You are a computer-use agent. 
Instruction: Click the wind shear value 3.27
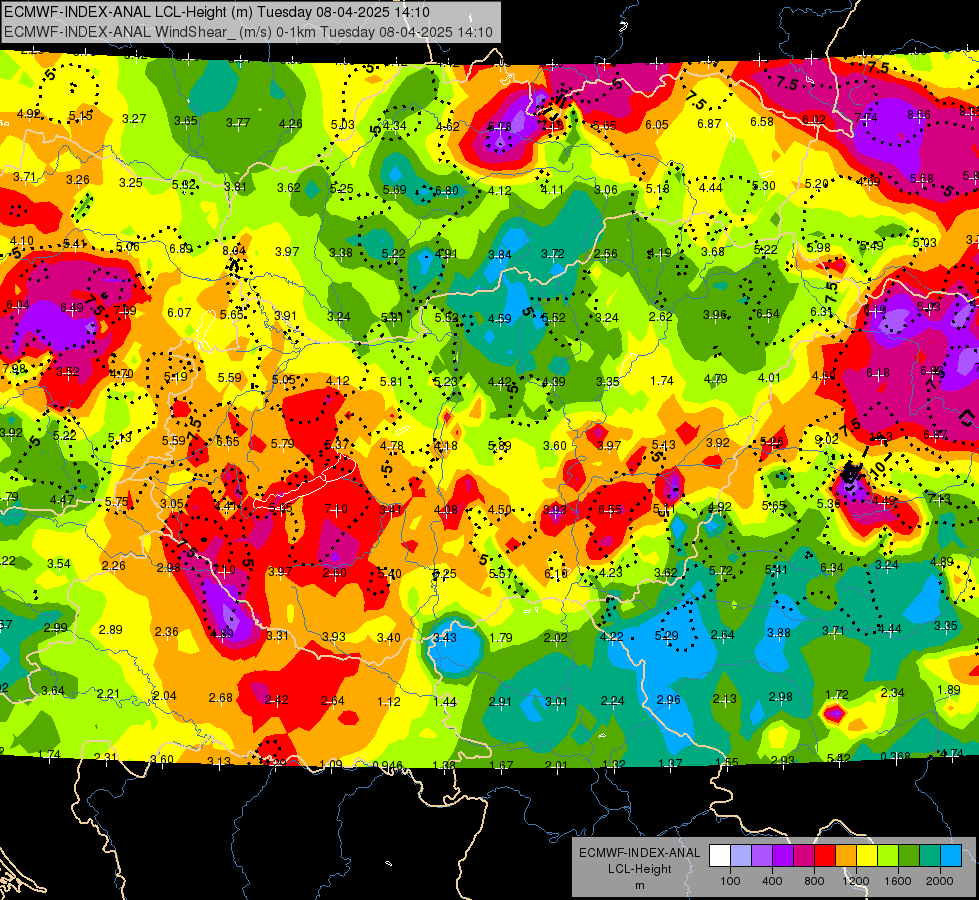pos(134,119)
